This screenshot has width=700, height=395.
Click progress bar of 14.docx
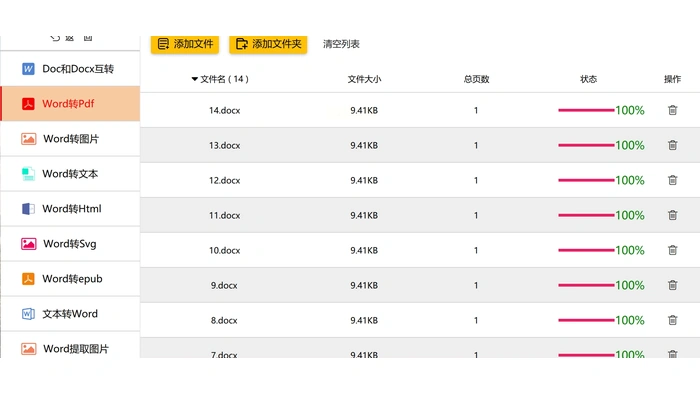point(586,110)
